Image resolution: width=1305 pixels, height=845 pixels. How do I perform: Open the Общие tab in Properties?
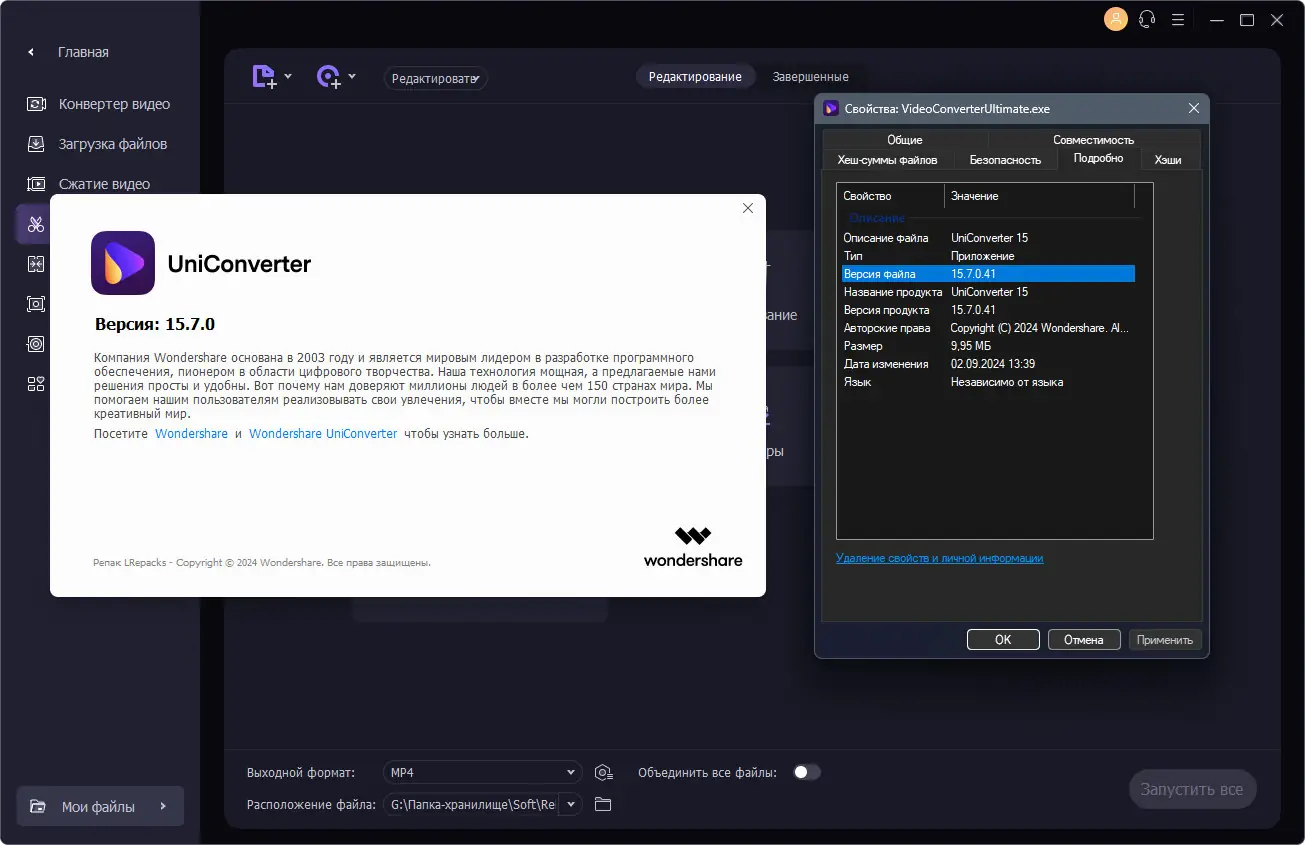(x=904, y=140)
